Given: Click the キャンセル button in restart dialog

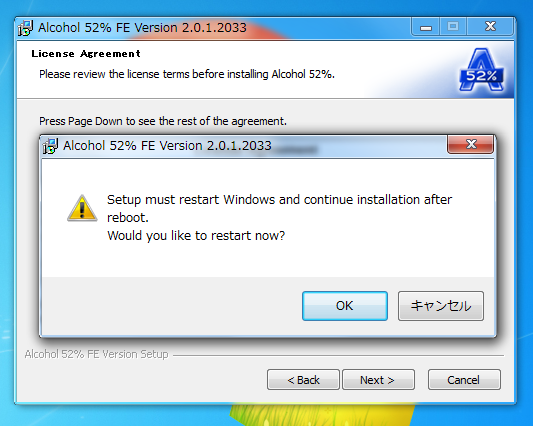Looking at the screenshot, I should [441, 306].
